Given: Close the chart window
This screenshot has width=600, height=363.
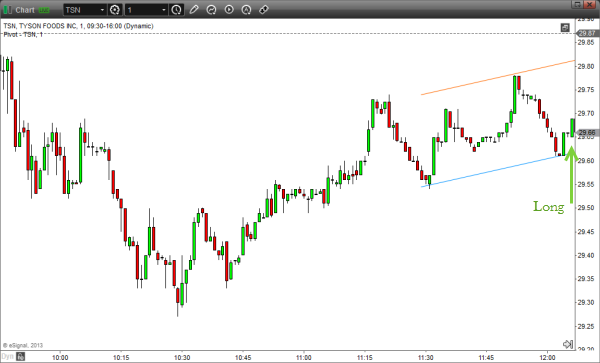Looking at the screenshot, I should pos(591,4).
